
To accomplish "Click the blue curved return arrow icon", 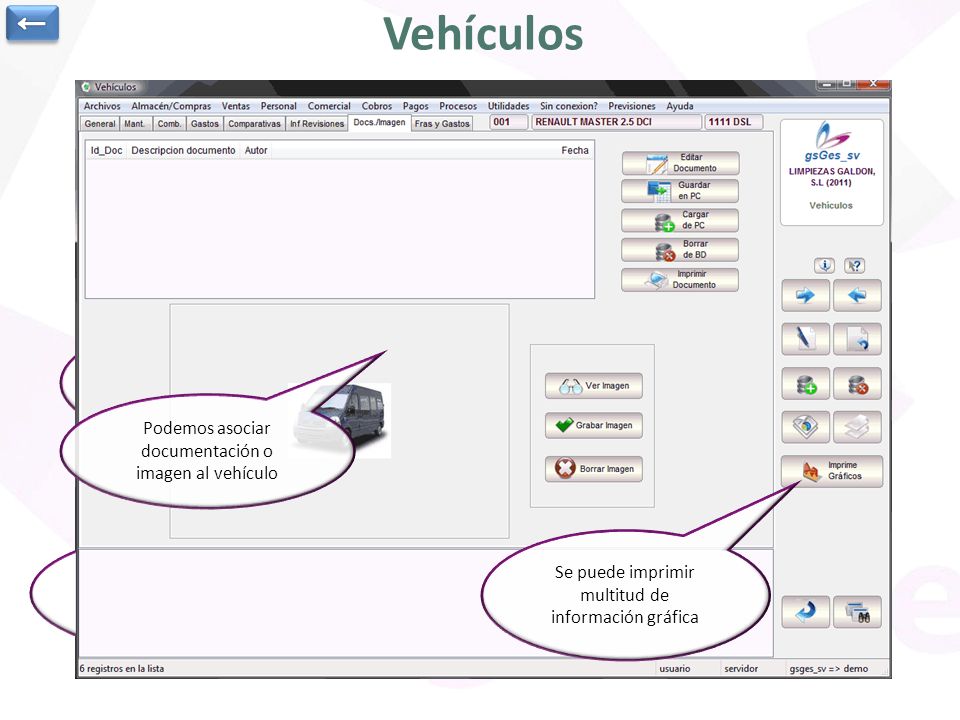I will 806,612.
